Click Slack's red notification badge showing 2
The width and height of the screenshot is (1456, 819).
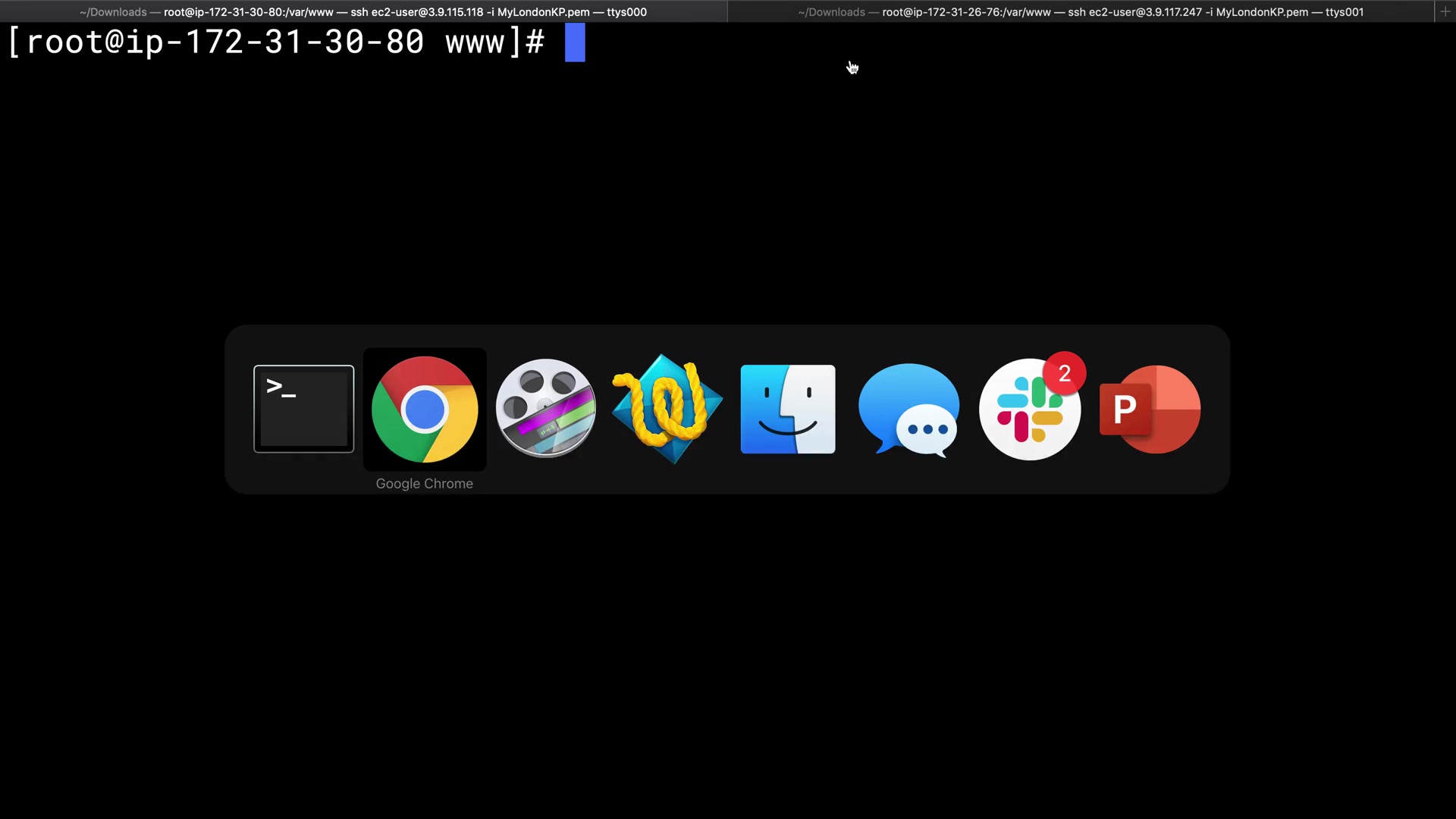click(x=1064, y=373)
